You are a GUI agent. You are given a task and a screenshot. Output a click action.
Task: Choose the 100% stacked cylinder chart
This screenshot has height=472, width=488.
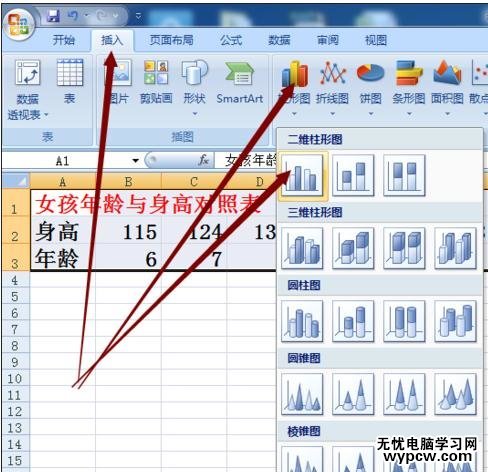(x=404, y=321)
